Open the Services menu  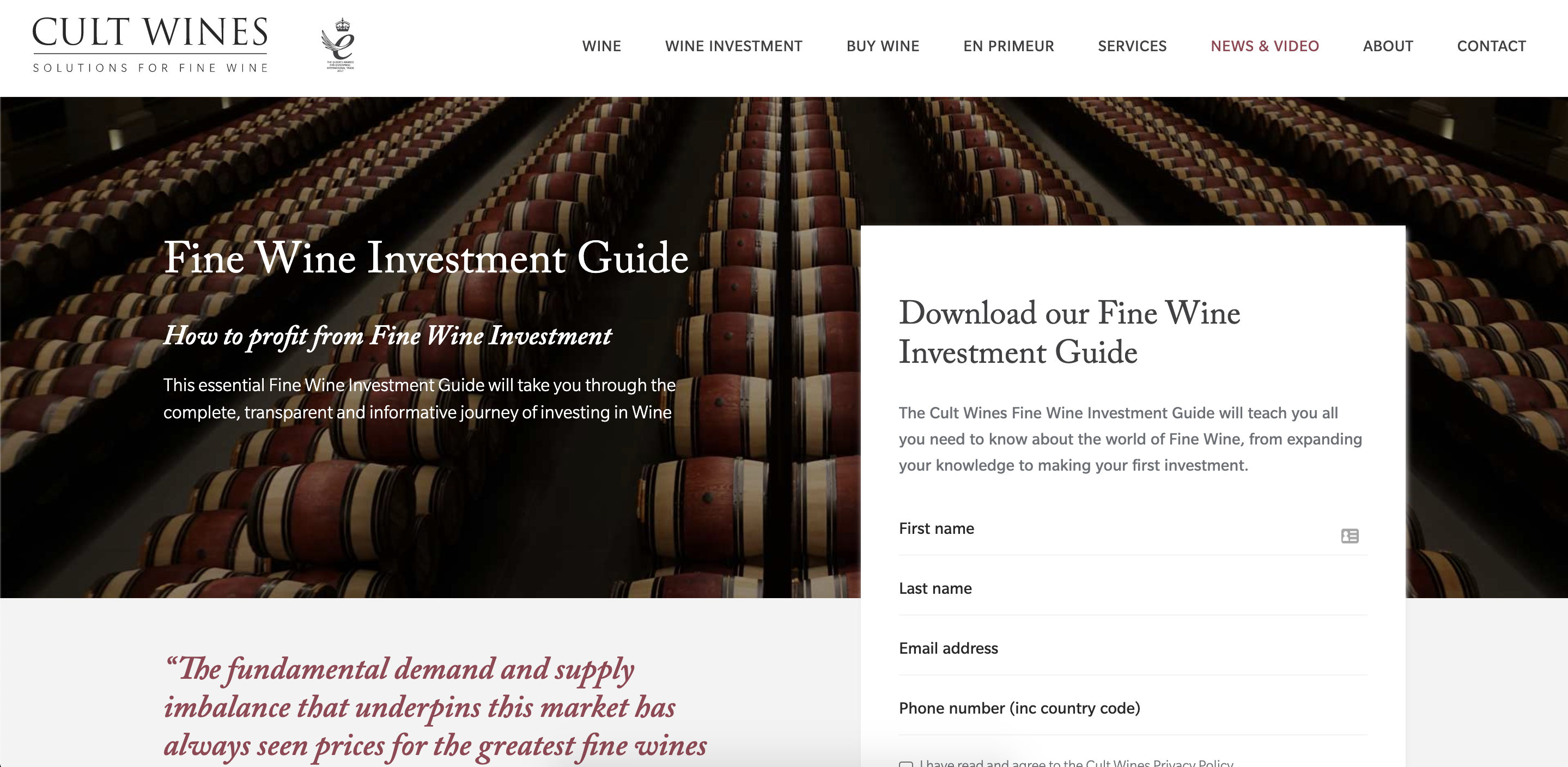pyautogui.click(x=1132, y=46)
